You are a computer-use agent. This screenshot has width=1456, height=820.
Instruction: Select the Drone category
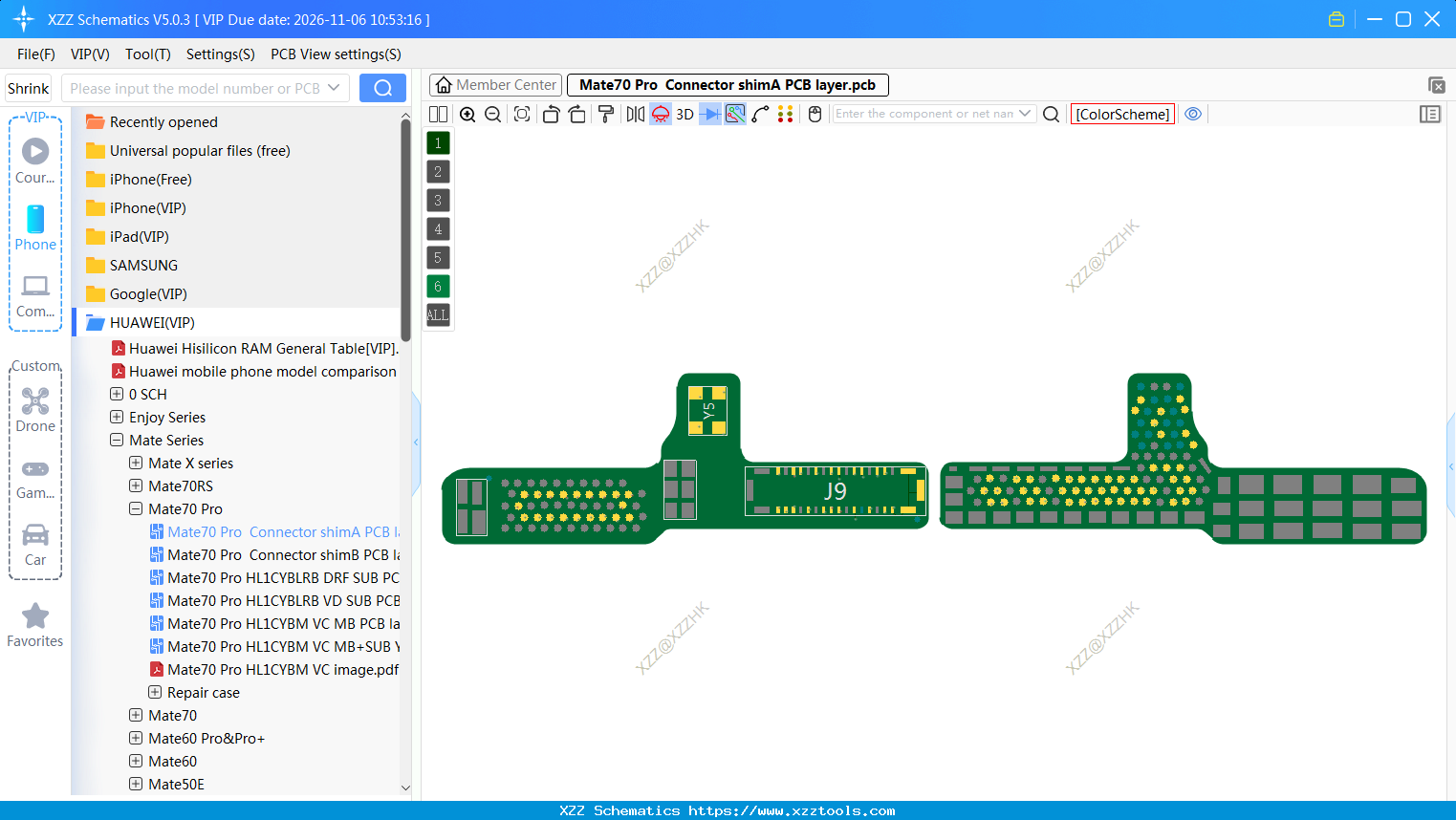(x=35, y=410)
